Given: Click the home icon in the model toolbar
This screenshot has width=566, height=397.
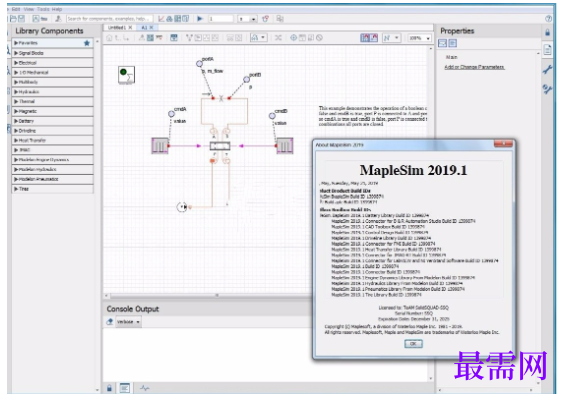Looking at the screenshot, I should 109,38.
